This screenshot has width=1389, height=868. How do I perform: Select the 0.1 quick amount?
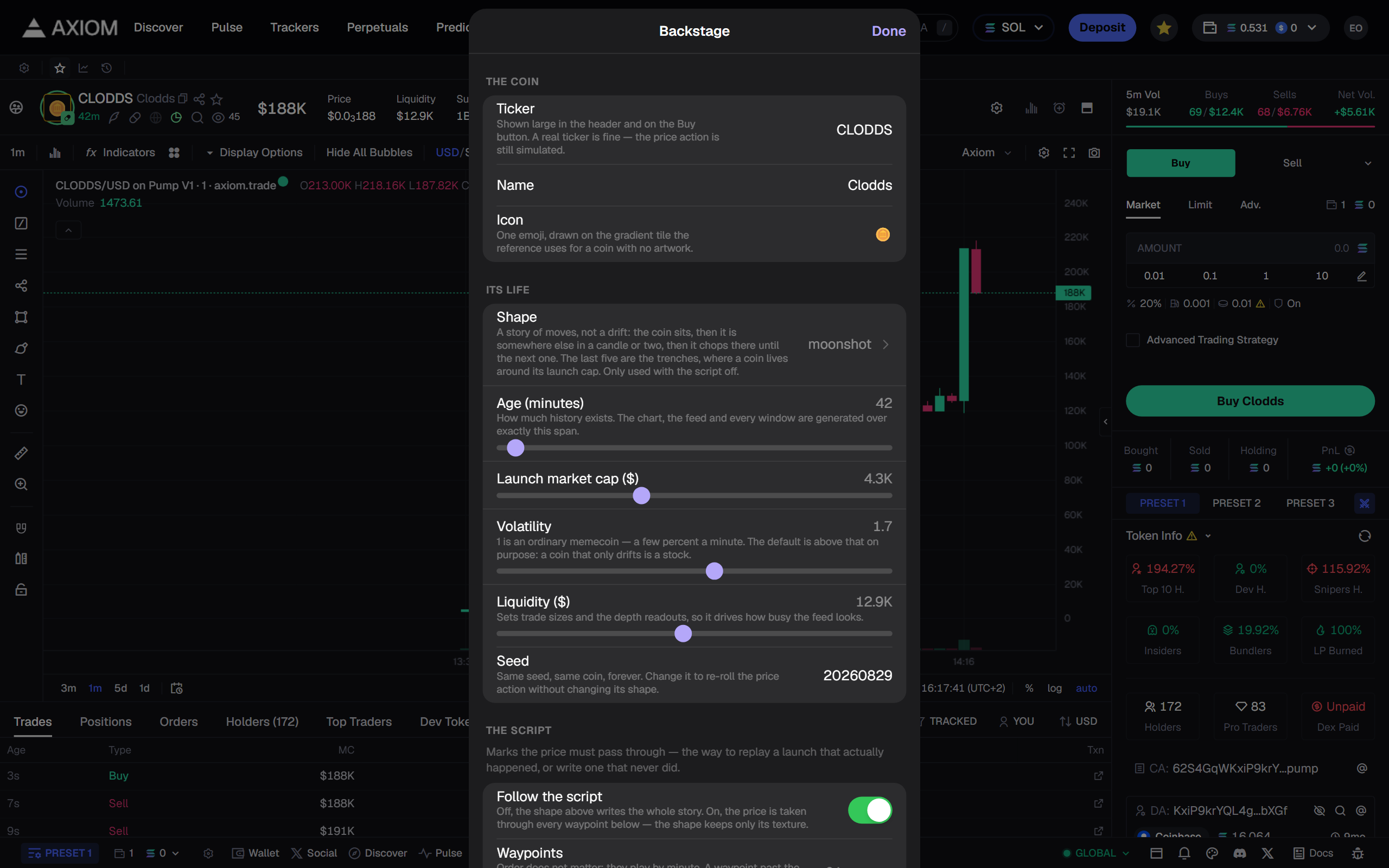(x=1209, y=276)
